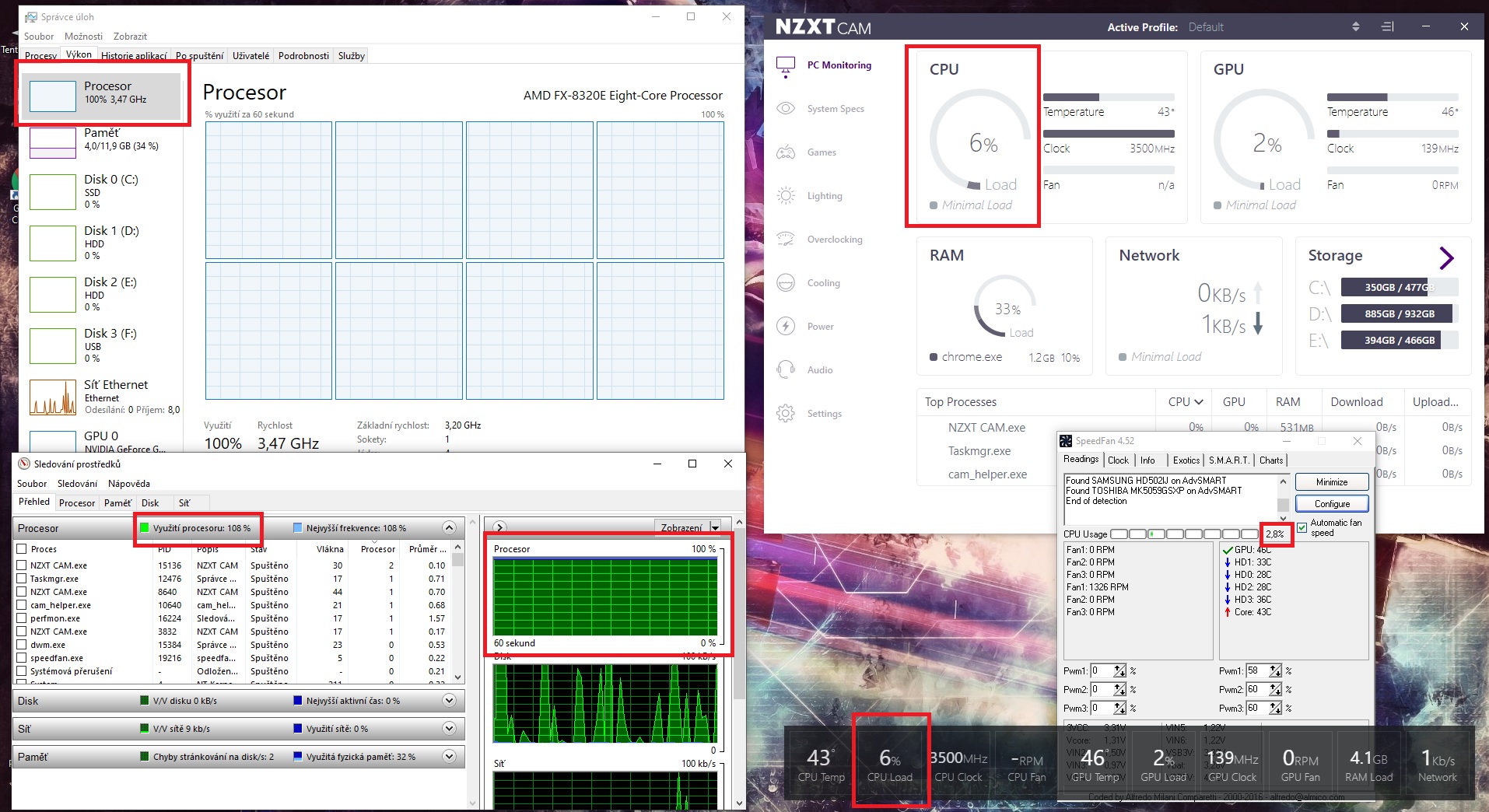Screen dimensions: 1489x812
Task: Toggle the Proces column header checkbox
Action: (x=22, y=549)
